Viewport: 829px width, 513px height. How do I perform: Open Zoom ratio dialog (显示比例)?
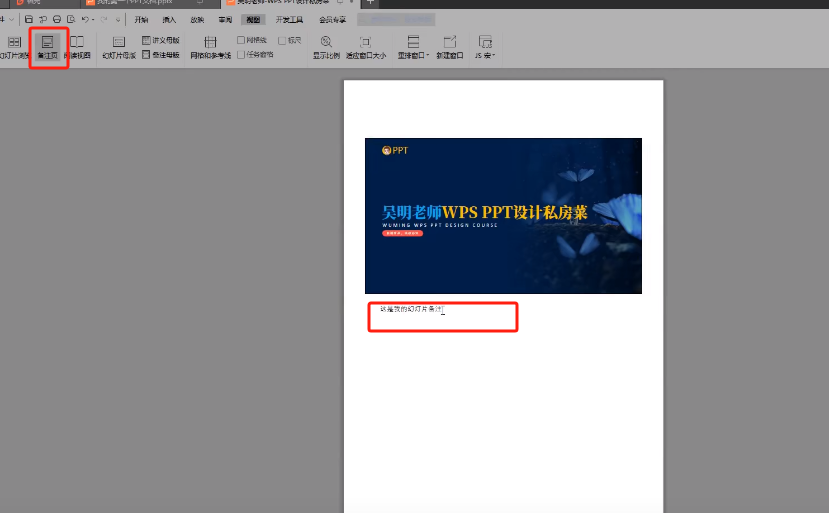326,47
